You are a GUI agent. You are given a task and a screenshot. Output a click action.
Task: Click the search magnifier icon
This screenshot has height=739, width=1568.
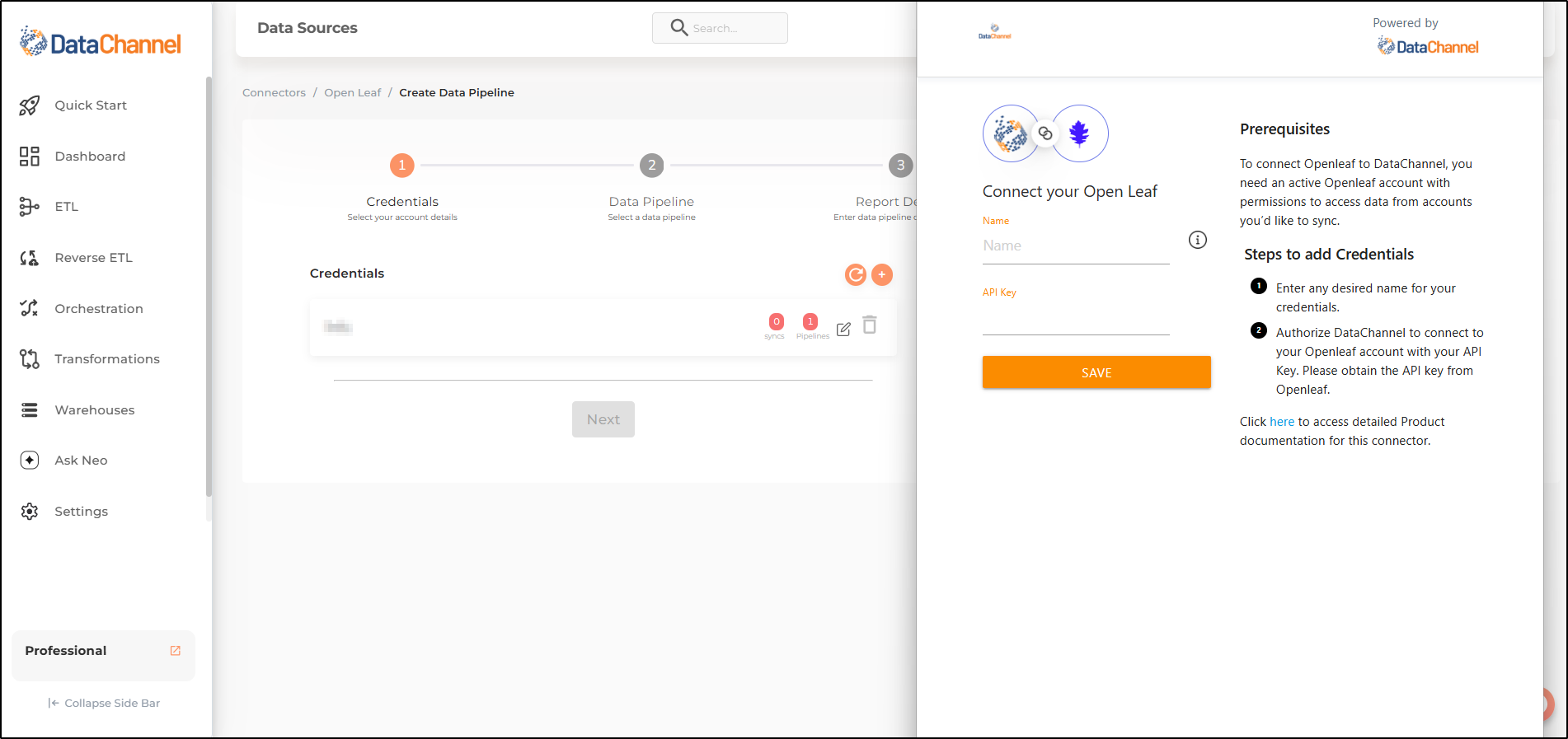(678, 28)
